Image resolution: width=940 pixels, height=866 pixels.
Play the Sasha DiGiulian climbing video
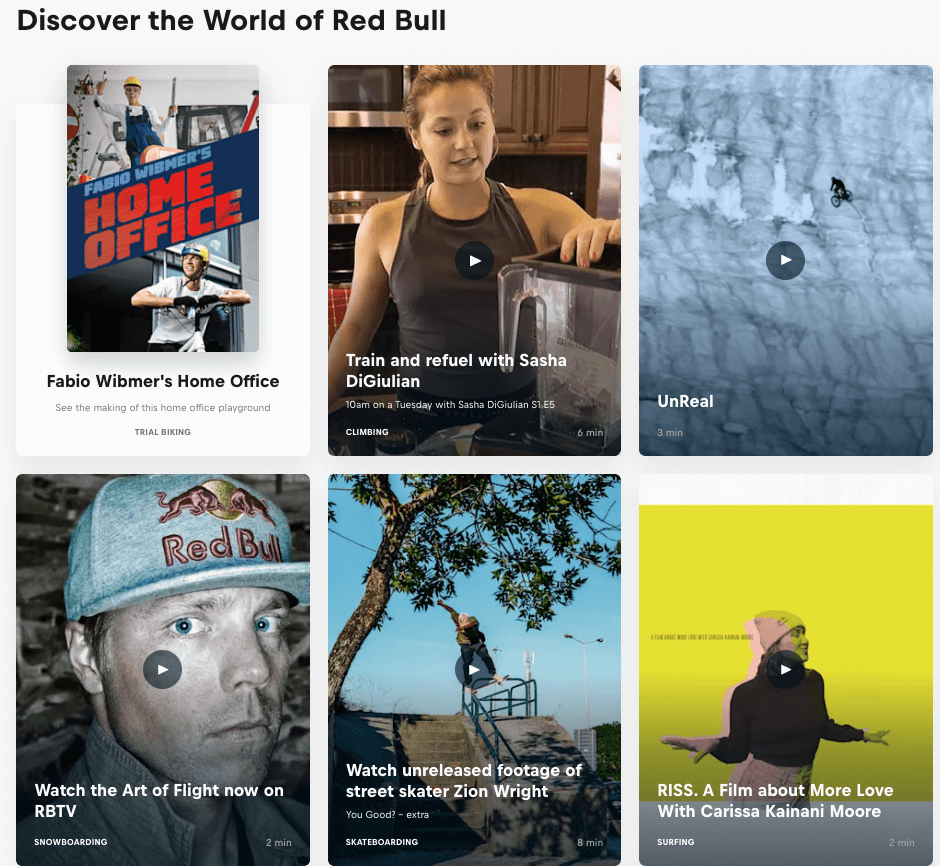pos(474,261)
